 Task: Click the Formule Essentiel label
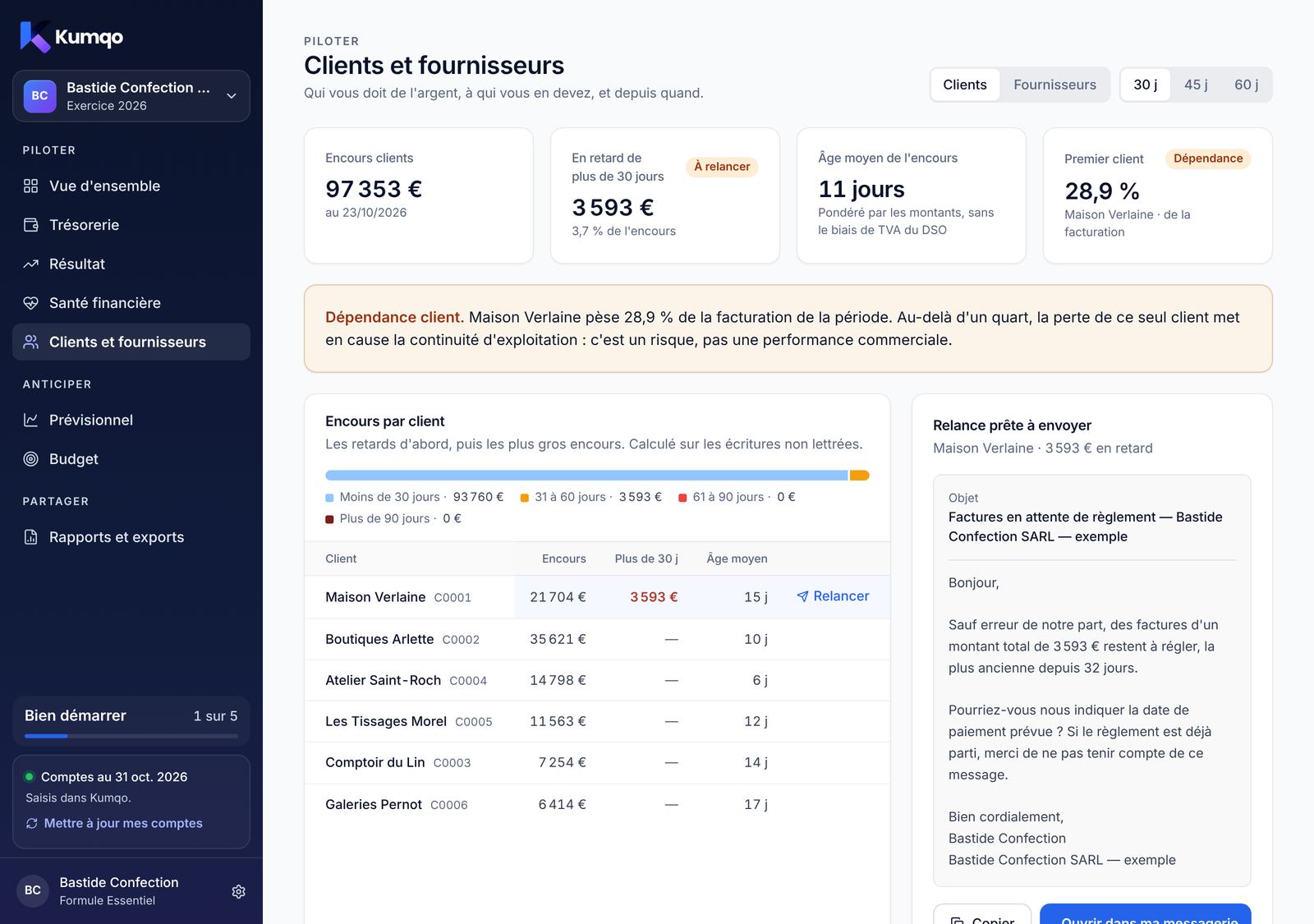point(107,900)
